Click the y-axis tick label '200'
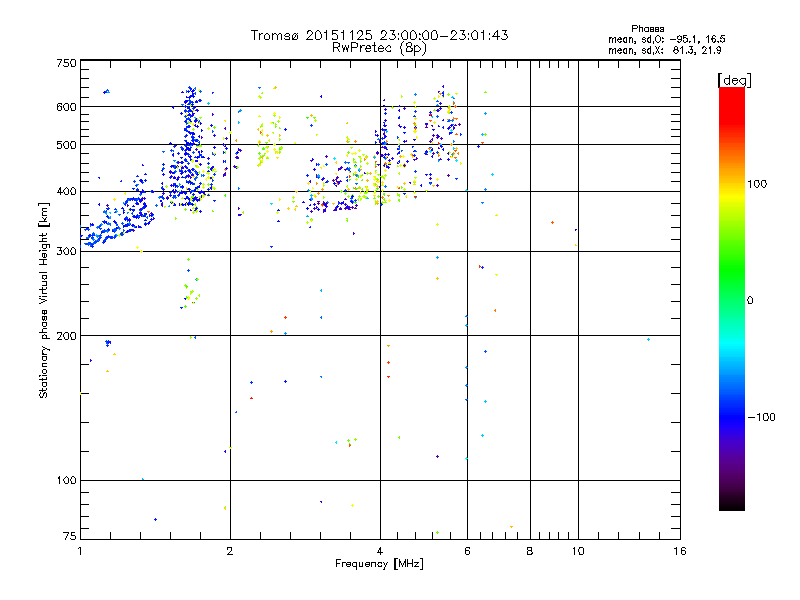800x600 pixels. 66,336
